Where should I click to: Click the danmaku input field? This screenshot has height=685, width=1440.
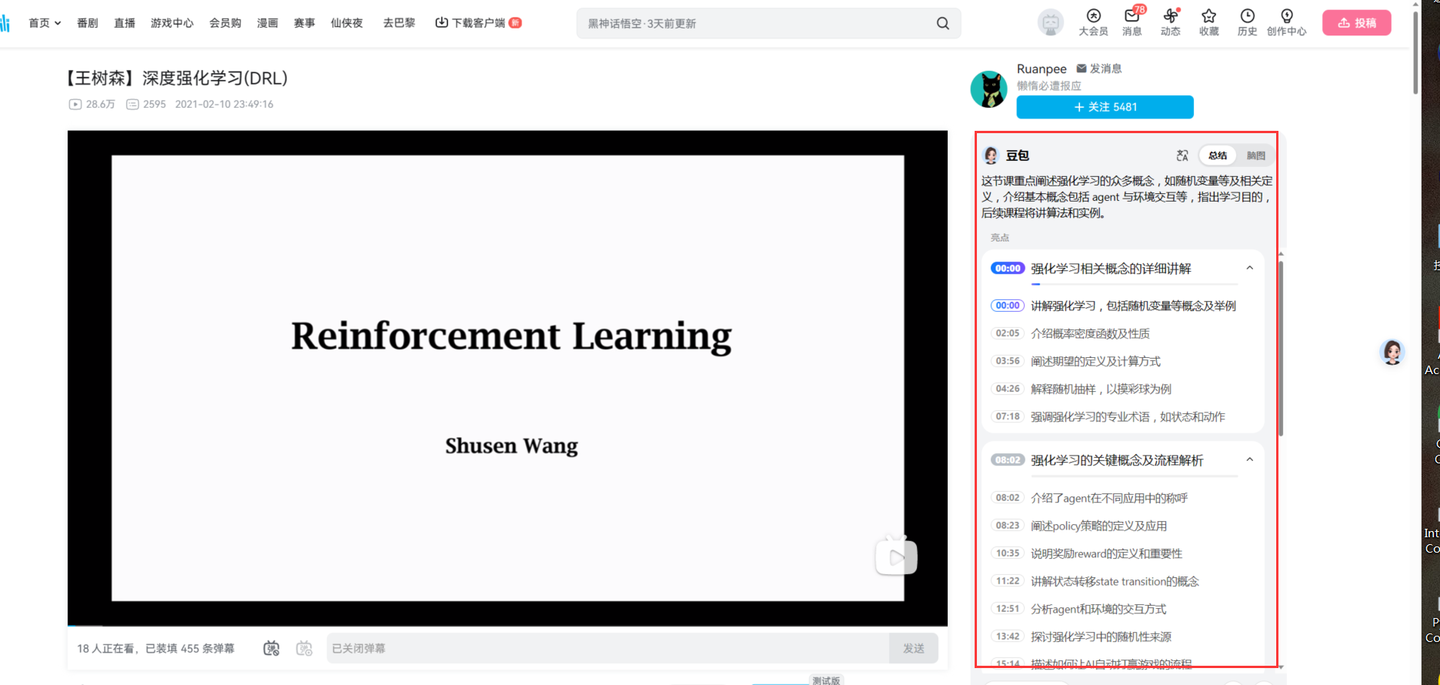tap(608, 648)
